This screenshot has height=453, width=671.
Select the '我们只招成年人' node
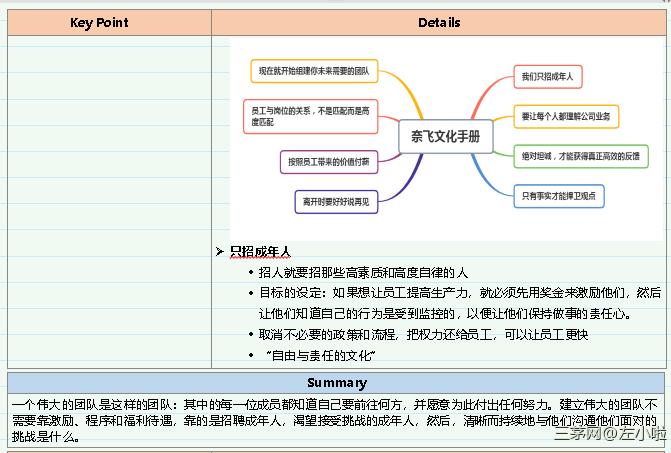tap(547, 77)
